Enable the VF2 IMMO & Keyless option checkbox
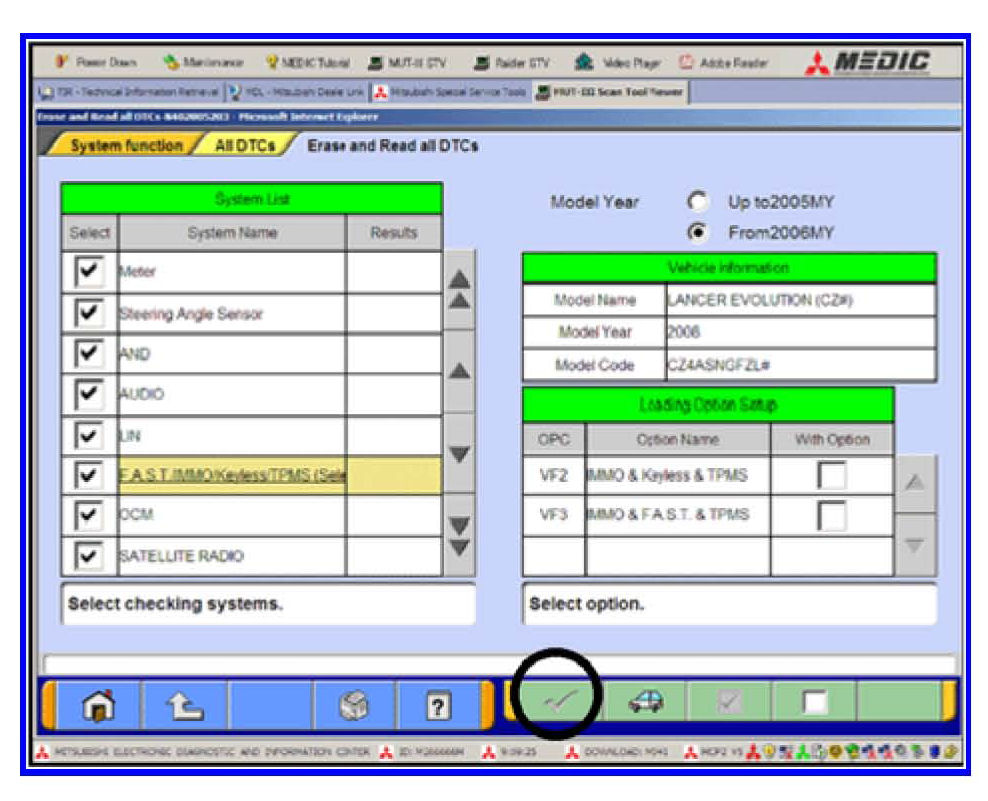Viewport: 988px width, 801px height. point(831,475)
